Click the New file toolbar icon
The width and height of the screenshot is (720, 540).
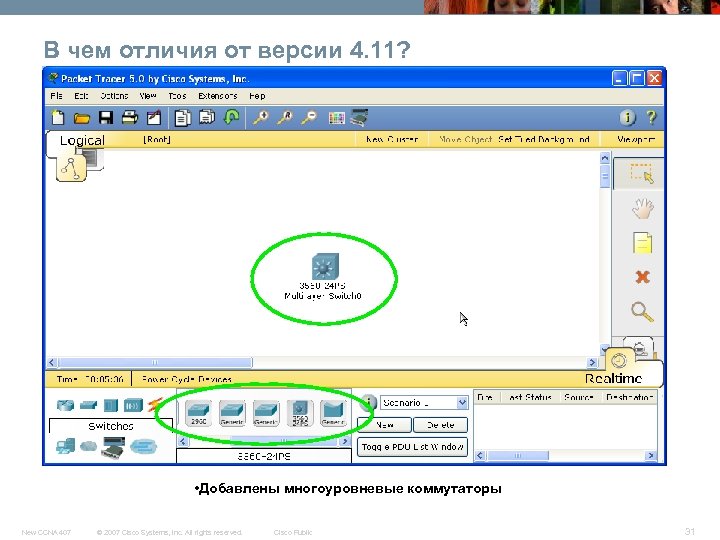(58, 118)
